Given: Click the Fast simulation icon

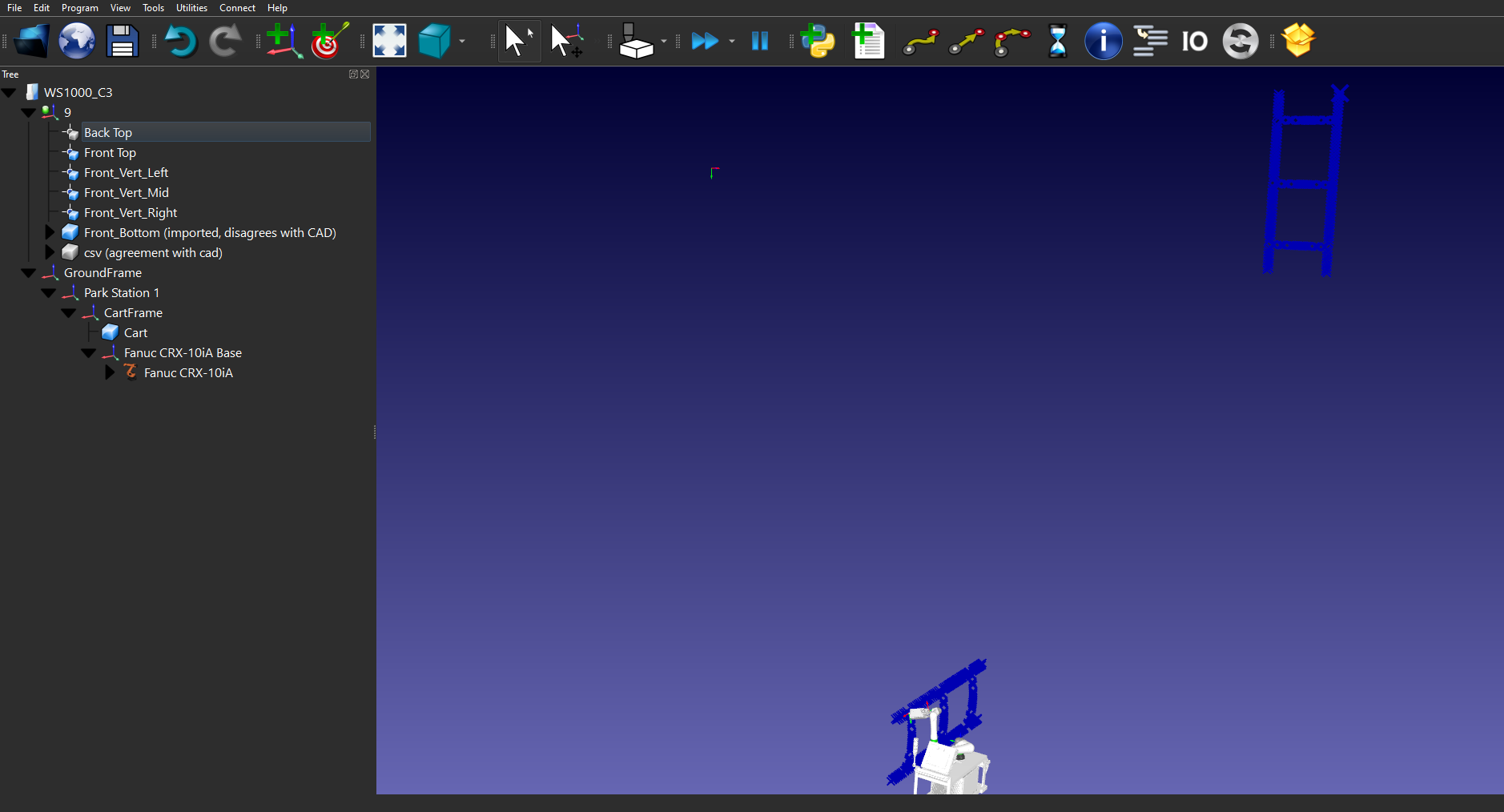Looking at the screenshot, I should [705, 41].
